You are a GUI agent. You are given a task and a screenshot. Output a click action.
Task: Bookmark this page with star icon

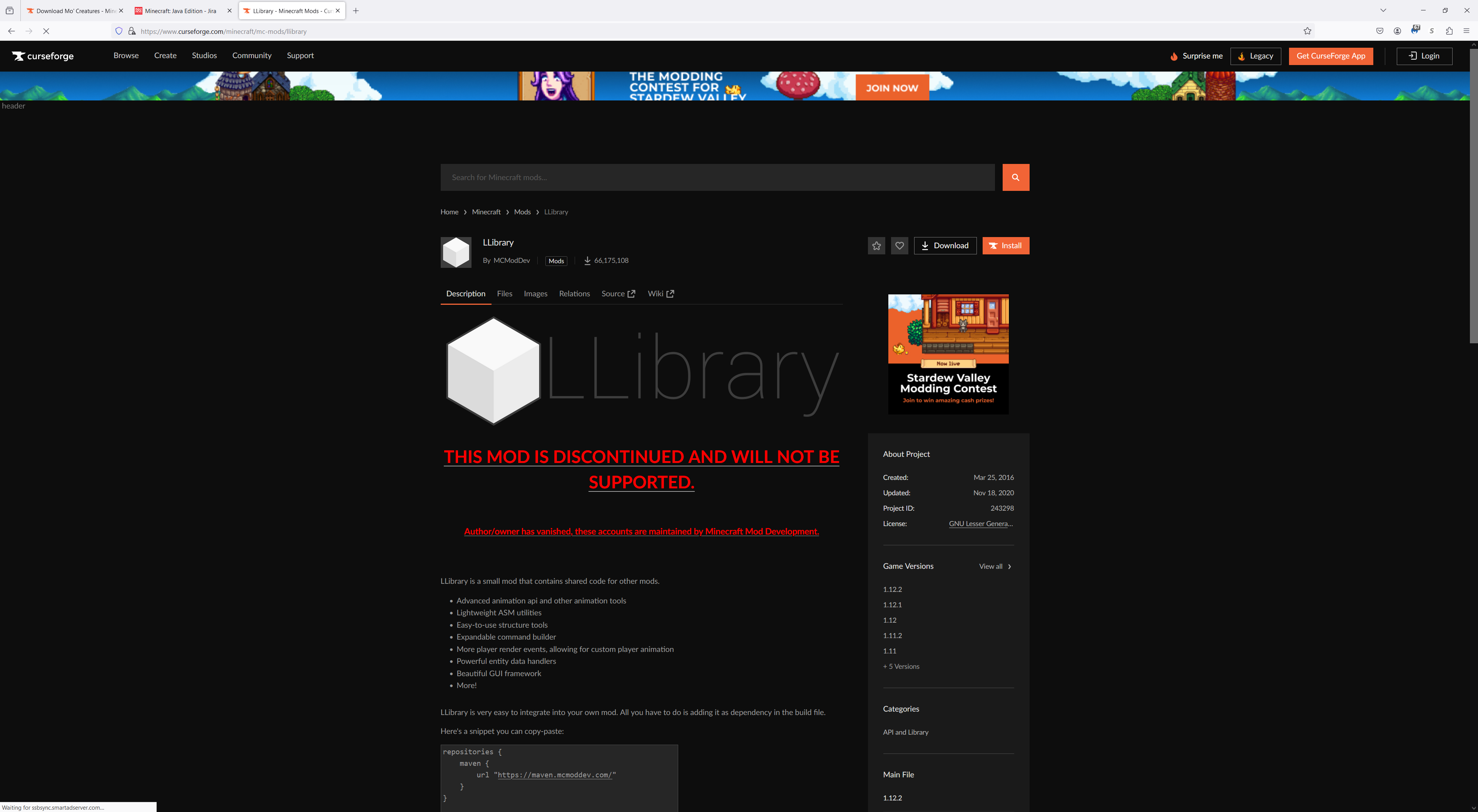click(x=1307, y=31)
